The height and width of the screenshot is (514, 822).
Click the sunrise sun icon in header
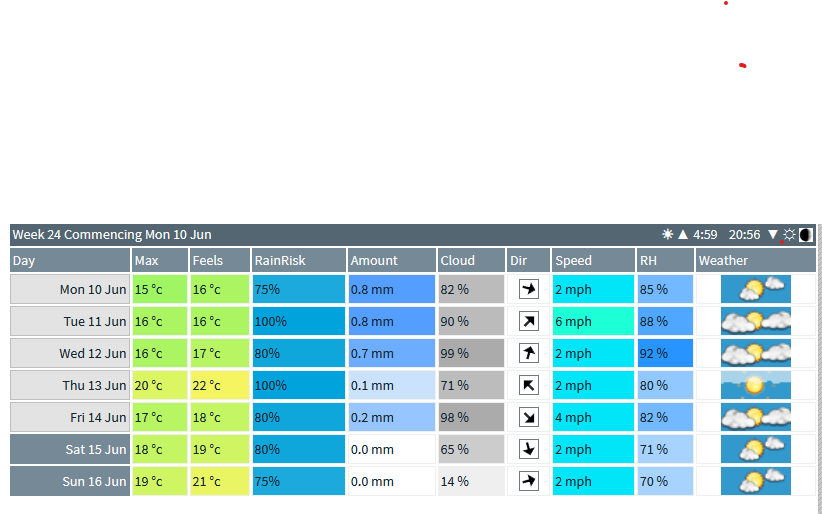pos(668,235)
